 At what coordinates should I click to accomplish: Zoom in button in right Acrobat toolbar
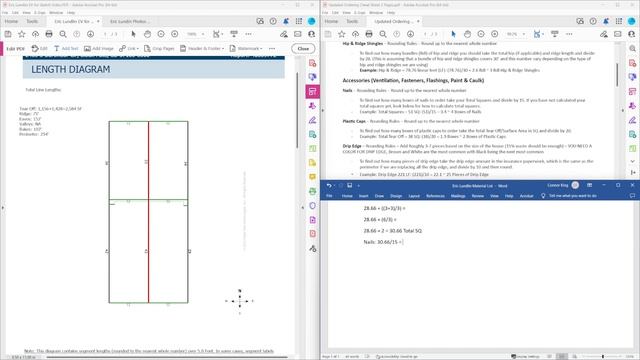(x=495, y=34)
